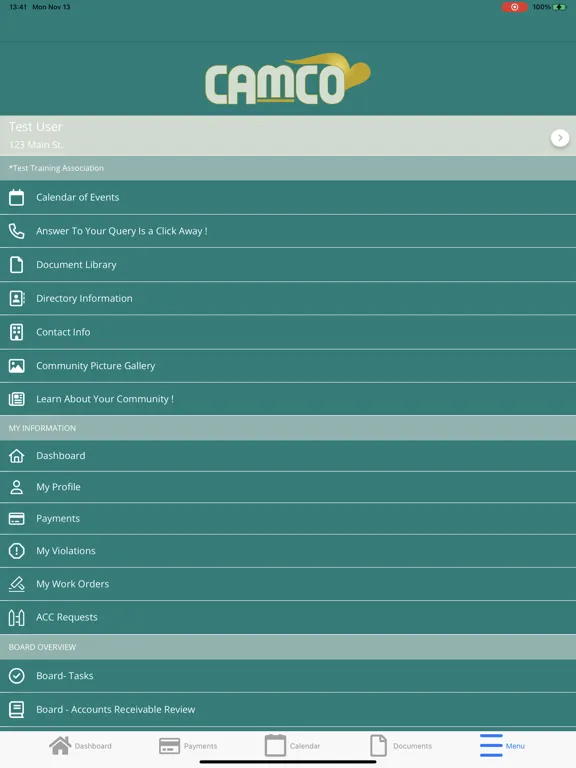This screenshot has height=768, width=576.
Task: Tap the phone icon for query help
Action: click(16, 231)
